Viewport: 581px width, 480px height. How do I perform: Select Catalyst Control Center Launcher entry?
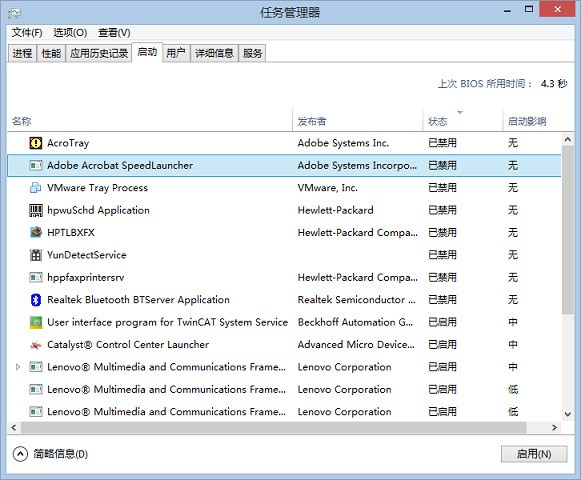click(x=128, y=345)
